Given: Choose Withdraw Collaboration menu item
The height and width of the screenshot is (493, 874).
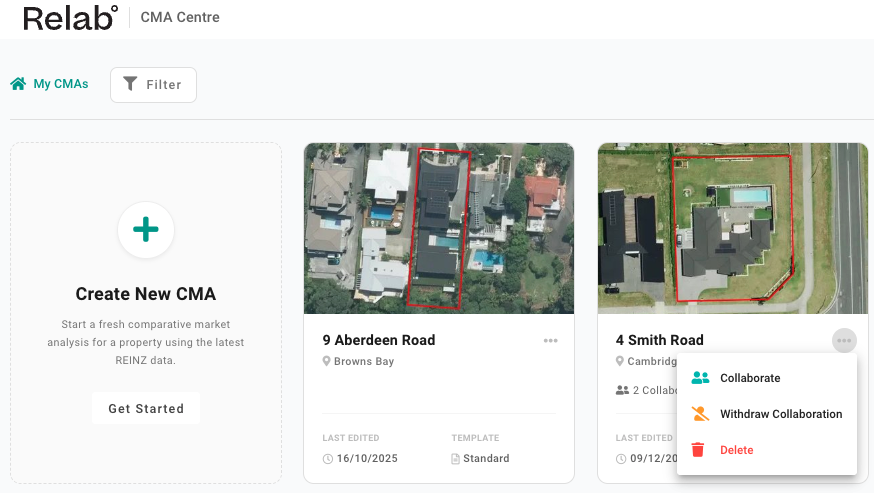Looking at the screenshot, I should coord(781,414).
